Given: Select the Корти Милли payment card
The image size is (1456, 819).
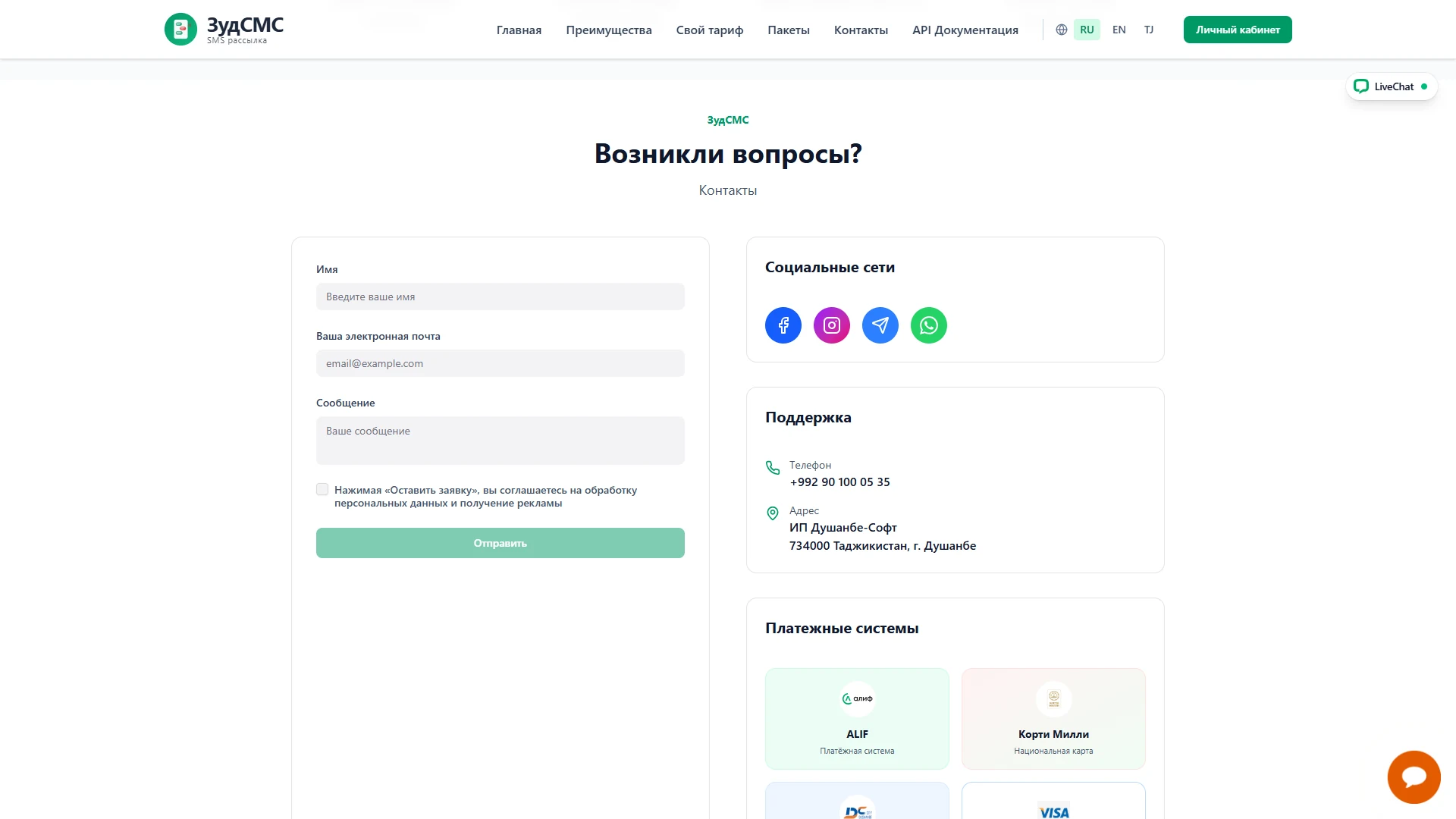Looking at the screenshot, I should pyautogui.click(x=1053, y=719).
